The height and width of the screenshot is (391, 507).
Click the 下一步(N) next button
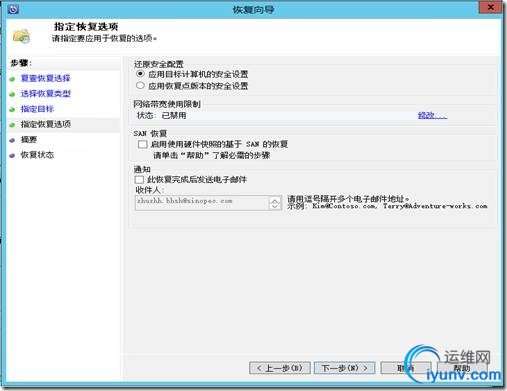coord(344,368)
